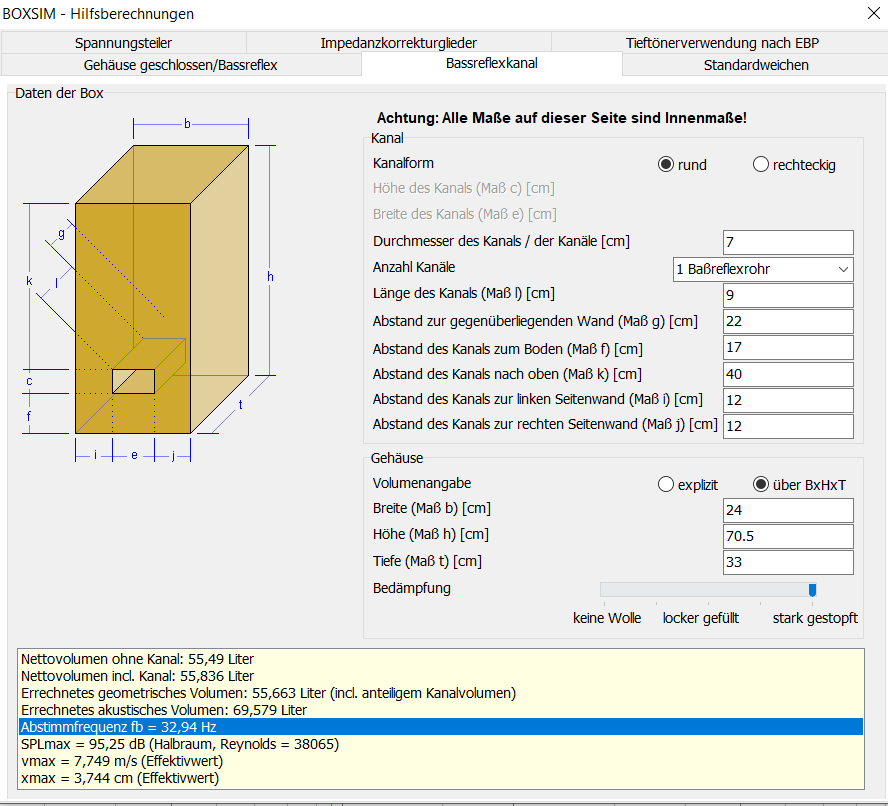Select the 'Abstimmfrequenz fb = 32,94 Hz' line
The image size is (888, 806).
pos(441,727)
